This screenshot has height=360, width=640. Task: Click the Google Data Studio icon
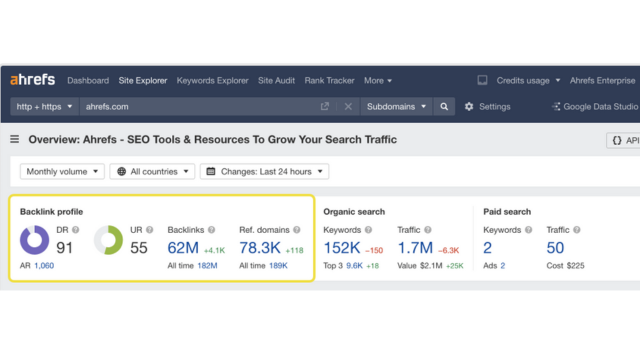coord(556,107)
